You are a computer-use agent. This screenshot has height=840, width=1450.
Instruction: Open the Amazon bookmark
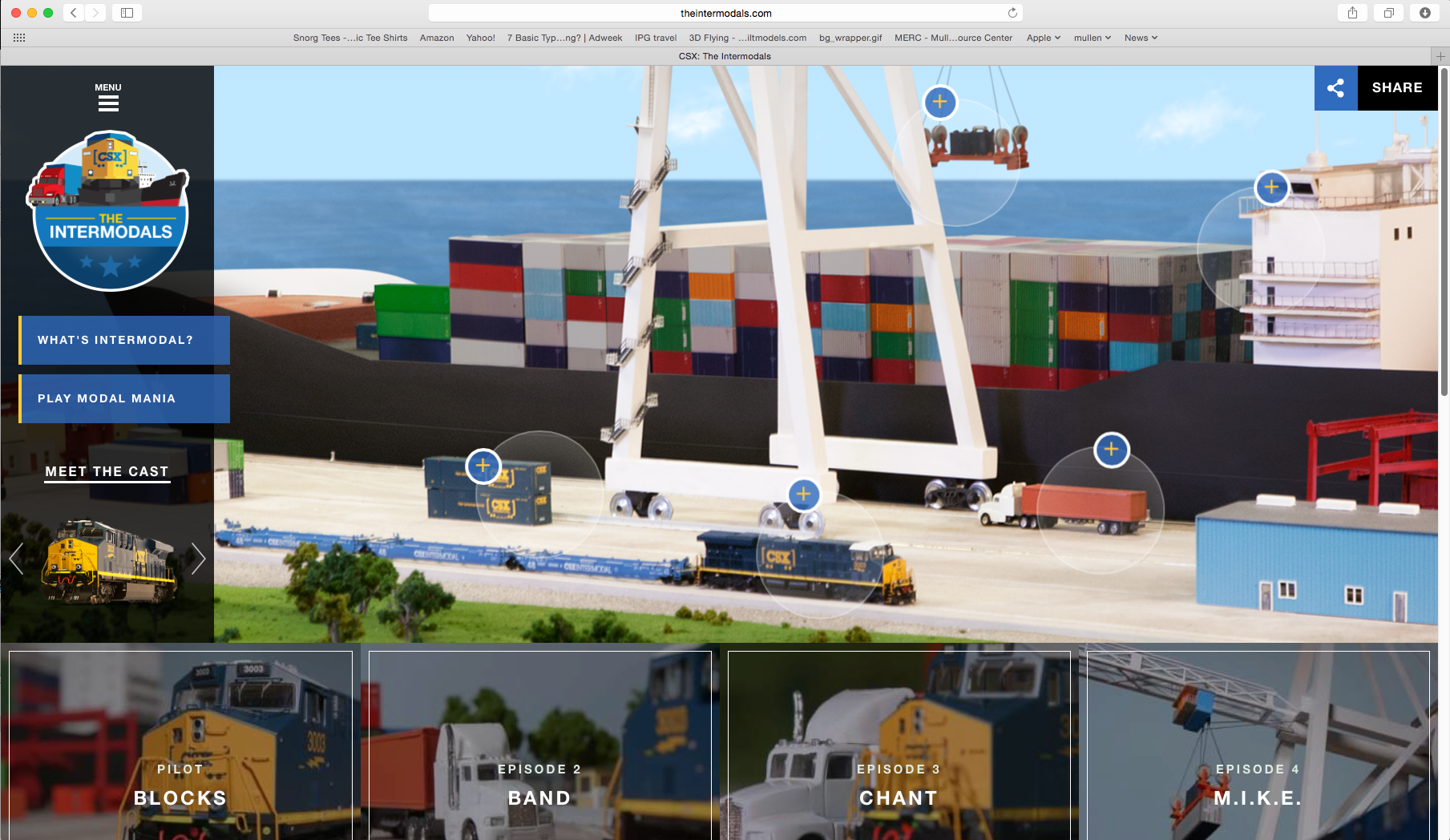click(x=437, y=38)
